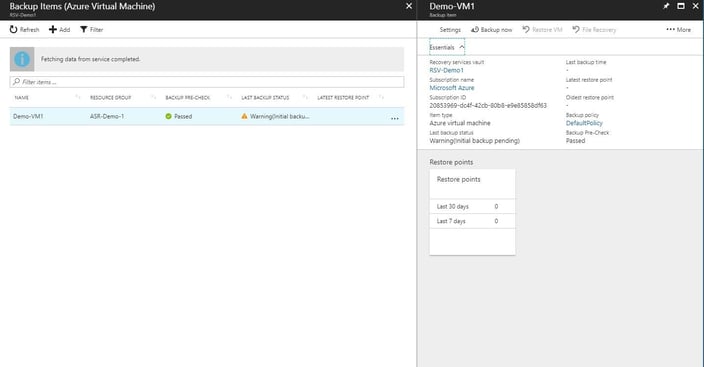The image size is (704, 367).
Task: Select the Demo-VM1 row name
Action: click(x=28, y=116)
